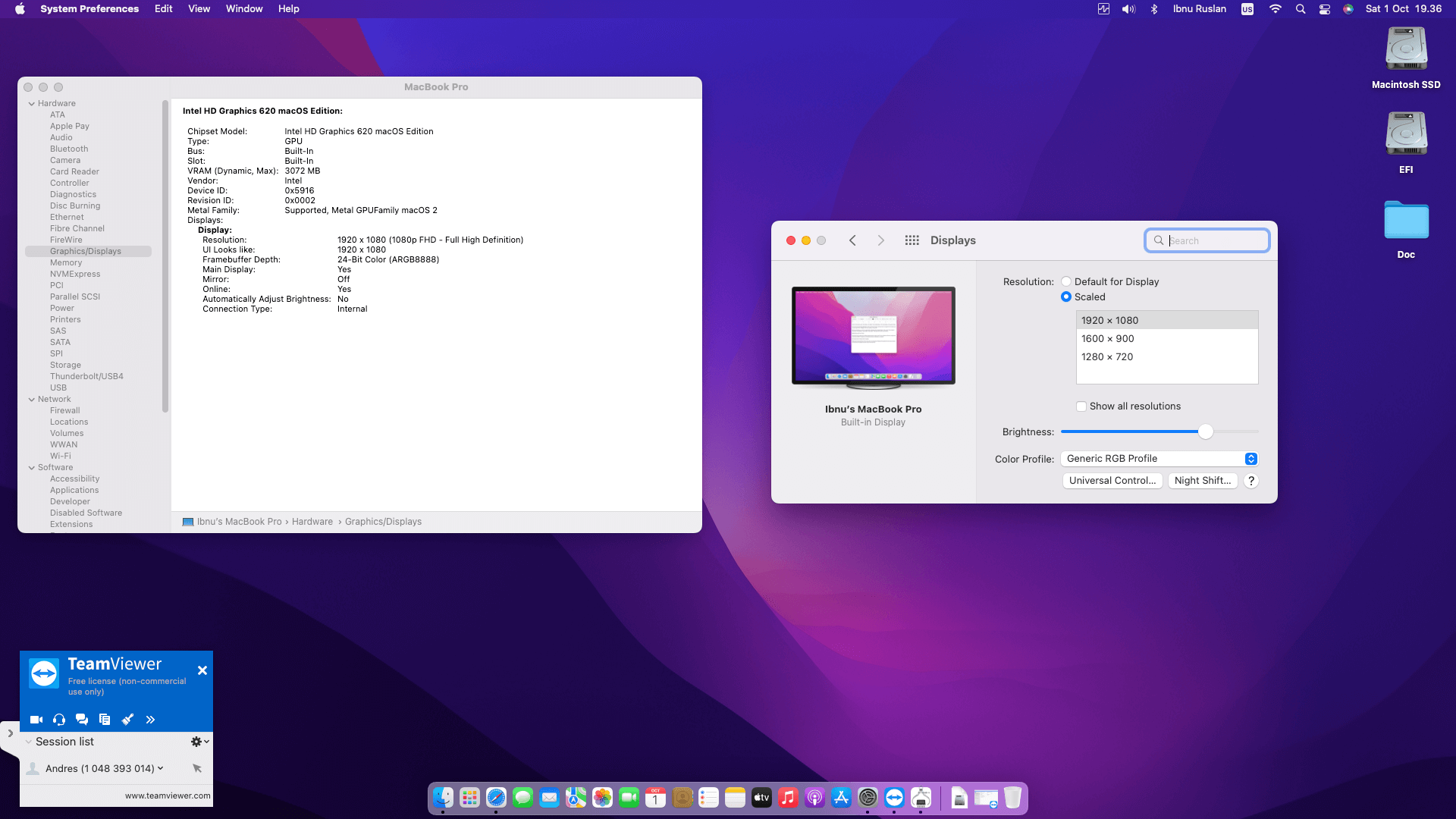Open Finder from the Dock
This screenshot has width=1456, height=819.
[x=443, y=798]
